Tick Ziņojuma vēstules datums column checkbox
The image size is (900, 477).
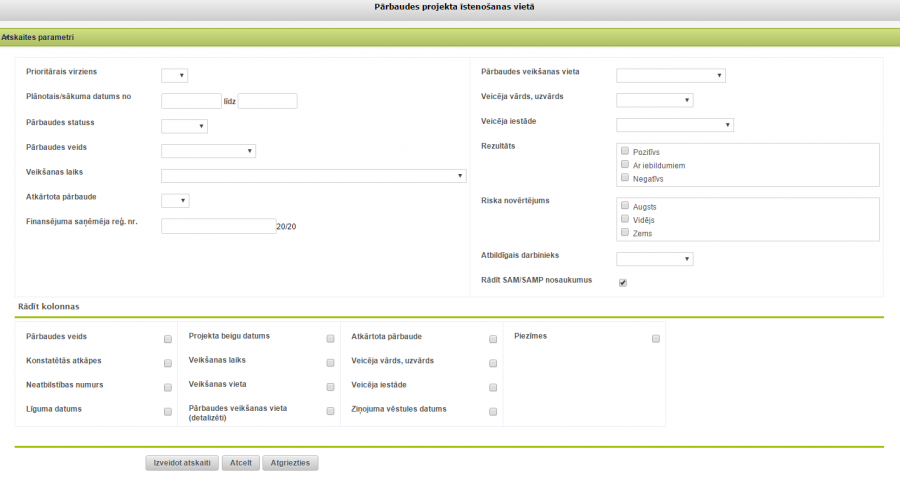point(493,411)
